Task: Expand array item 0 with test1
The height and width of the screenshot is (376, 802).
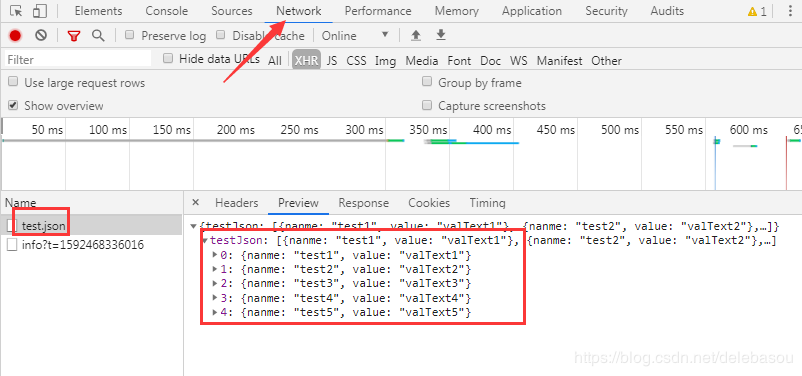Action: pos(215,254)
